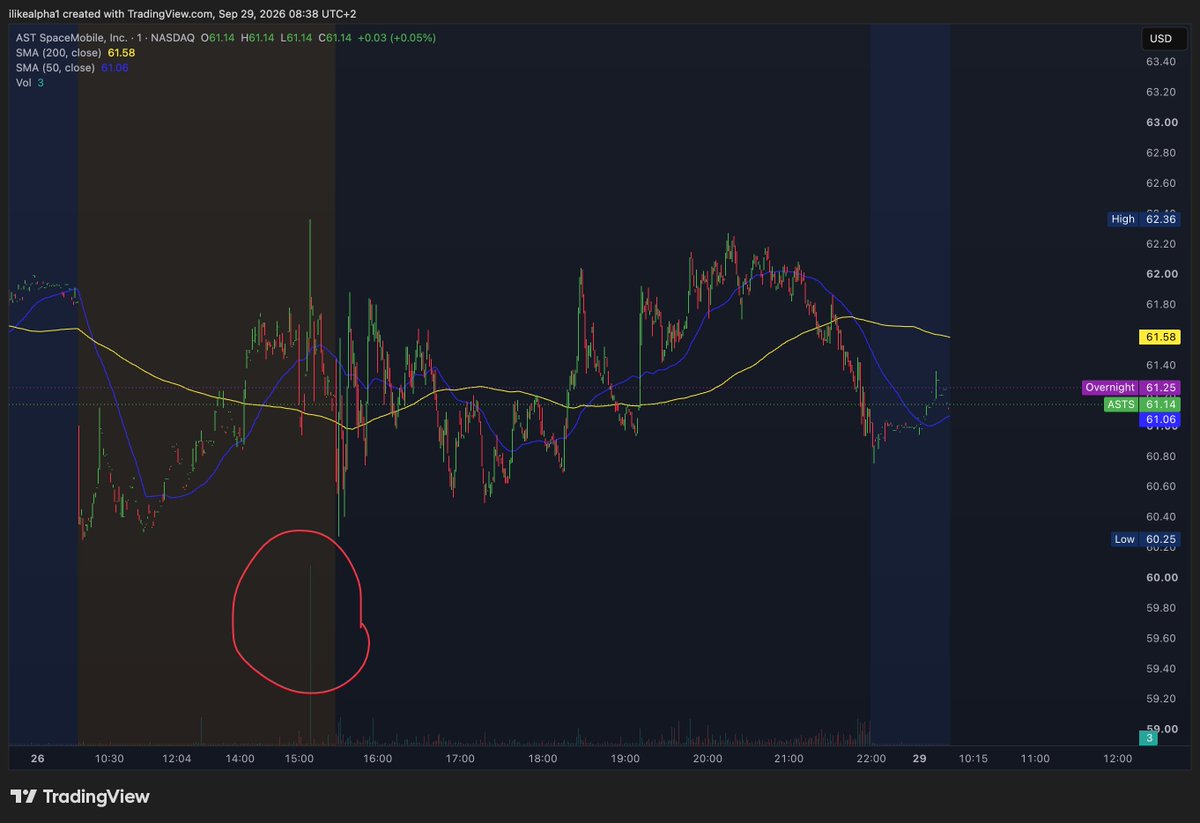Click the teal volume value 3 tag

point(1150,738)
